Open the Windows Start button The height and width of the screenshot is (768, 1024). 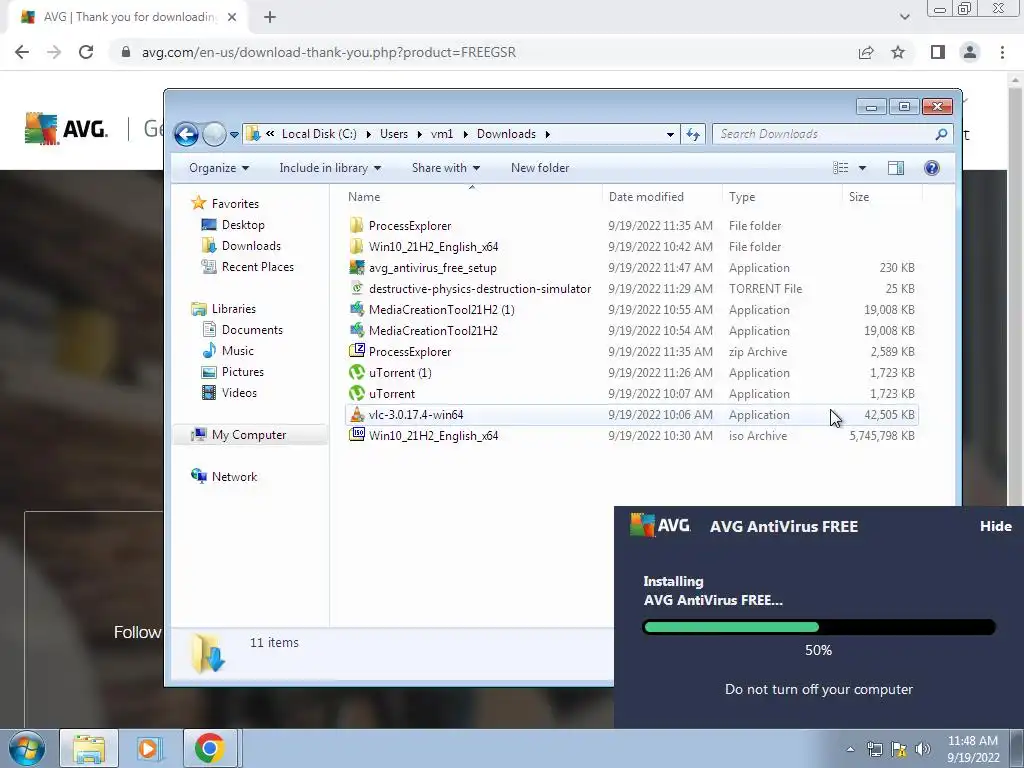coord(27,748)
